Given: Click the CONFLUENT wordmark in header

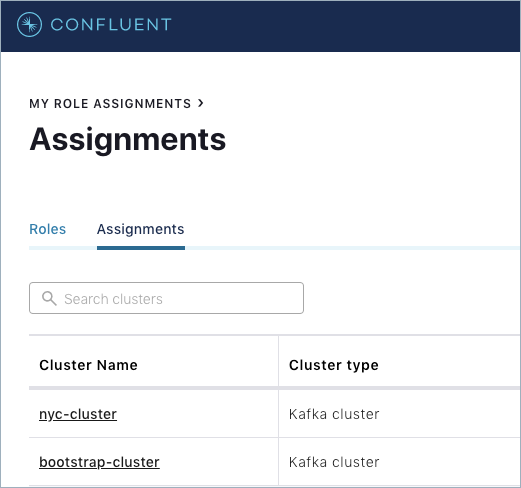Looking at the screenshot, I should click(111, 25).
